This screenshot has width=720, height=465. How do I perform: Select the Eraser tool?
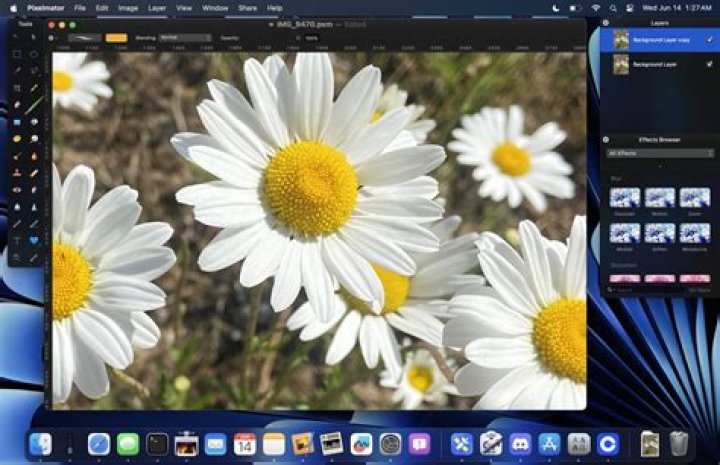pos(17,105)
